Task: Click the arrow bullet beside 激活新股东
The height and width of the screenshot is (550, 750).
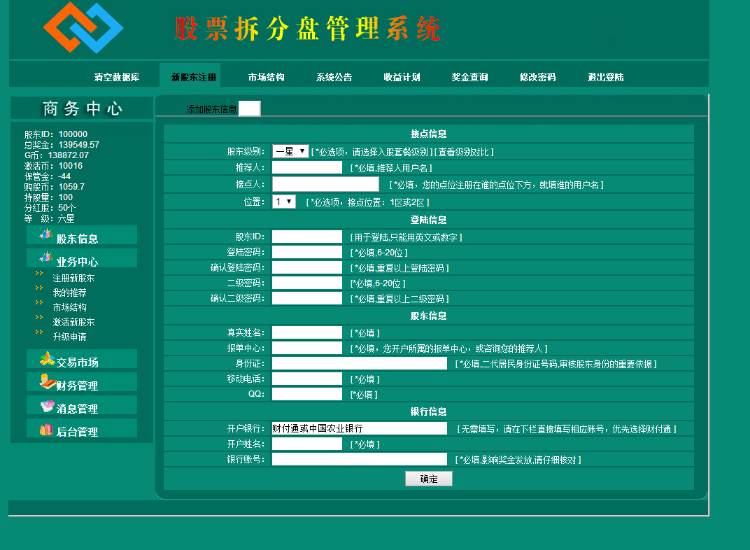Action: tap(39, 318)
